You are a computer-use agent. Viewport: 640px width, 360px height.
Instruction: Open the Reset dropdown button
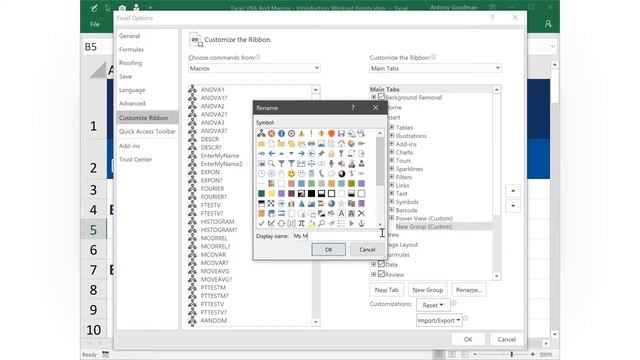pyautogui.click(x=433, y=305)
